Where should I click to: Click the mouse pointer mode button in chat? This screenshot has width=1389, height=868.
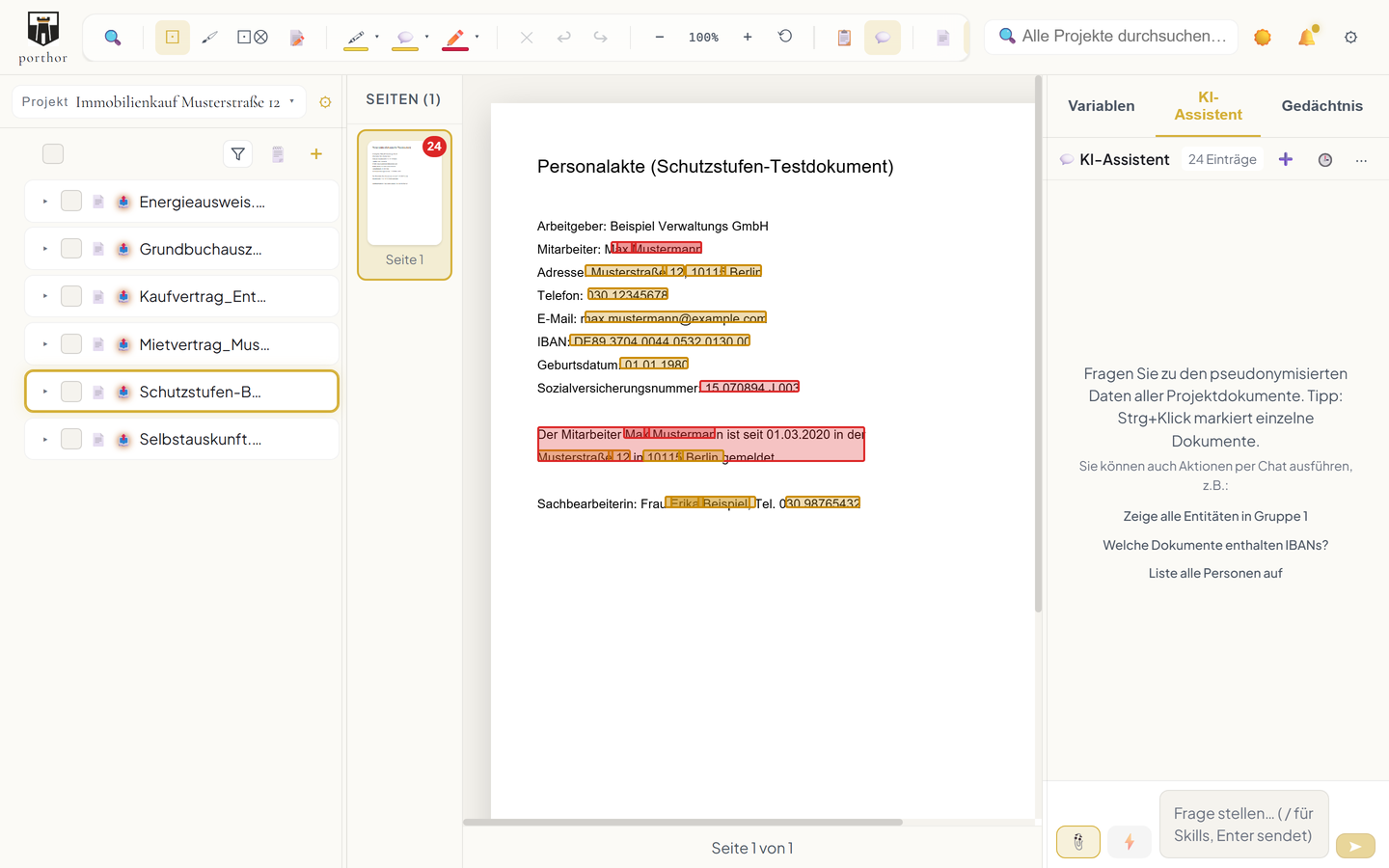click(x=1078, y=842)
